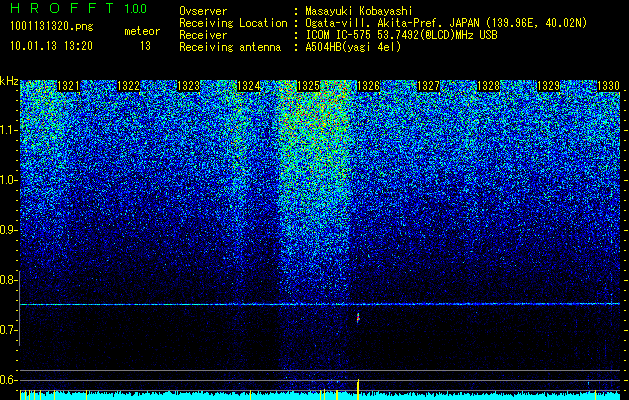Click the 0.6 frequency axis label
This screenshot has height=400, width=629.
[x=8, y=380]
